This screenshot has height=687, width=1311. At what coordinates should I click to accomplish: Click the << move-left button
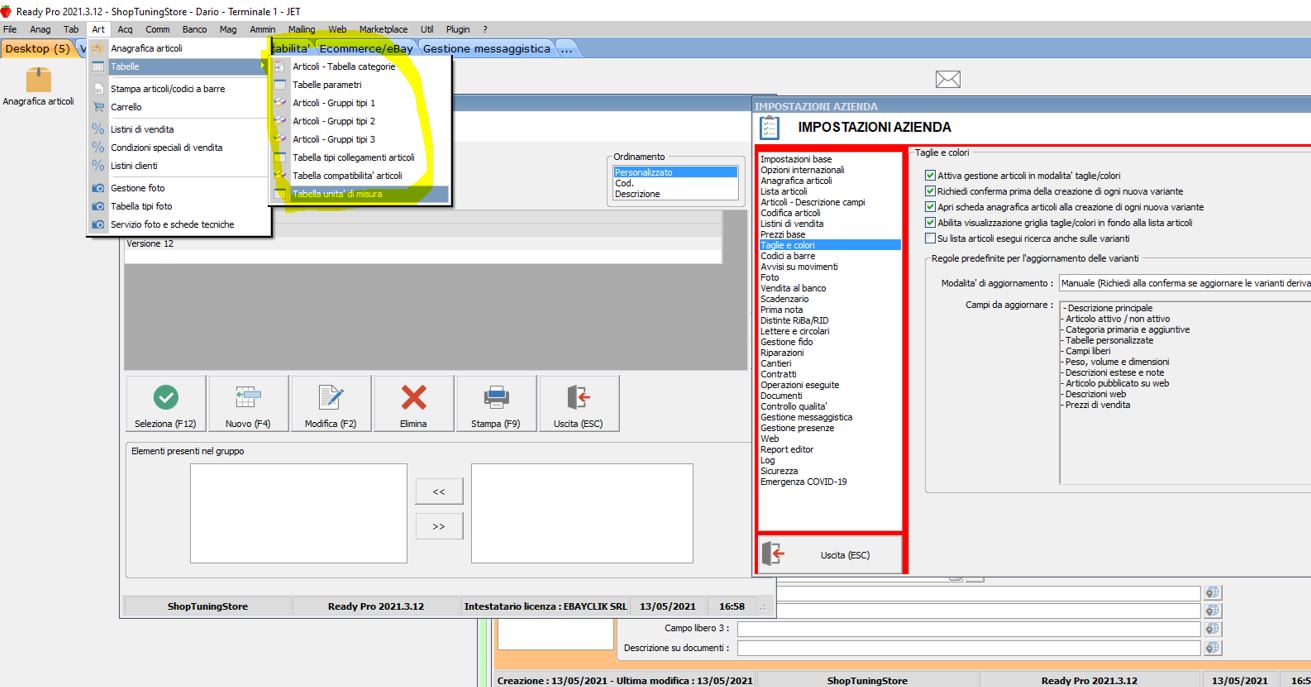(x=438, y=492)
